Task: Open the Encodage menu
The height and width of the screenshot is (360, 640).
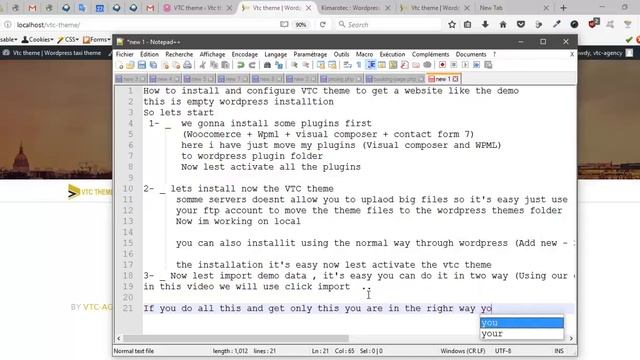Action: [x=244, y=54]
